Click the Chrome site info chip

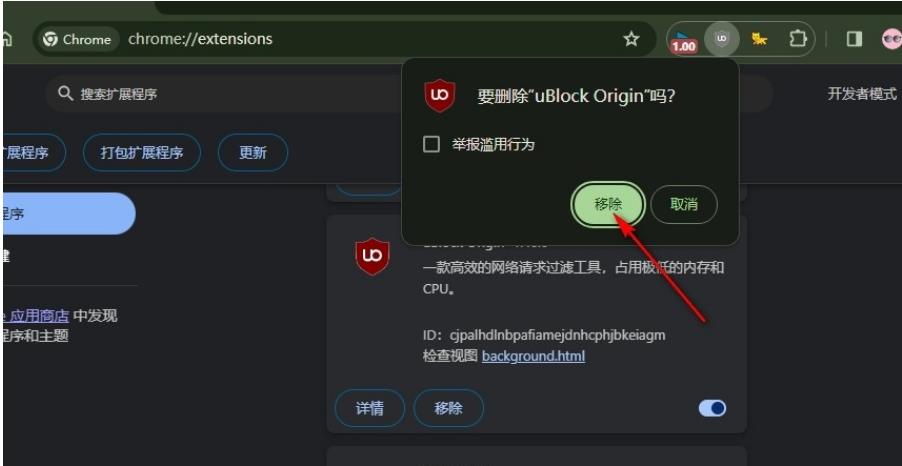(77, 39)
